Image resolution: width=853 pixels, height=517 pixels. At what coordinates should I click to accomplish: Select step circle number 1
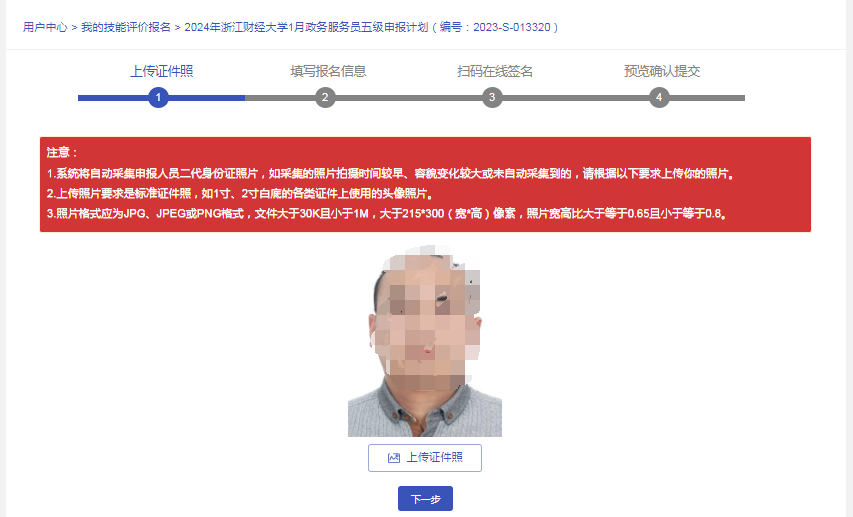[158, 97]
